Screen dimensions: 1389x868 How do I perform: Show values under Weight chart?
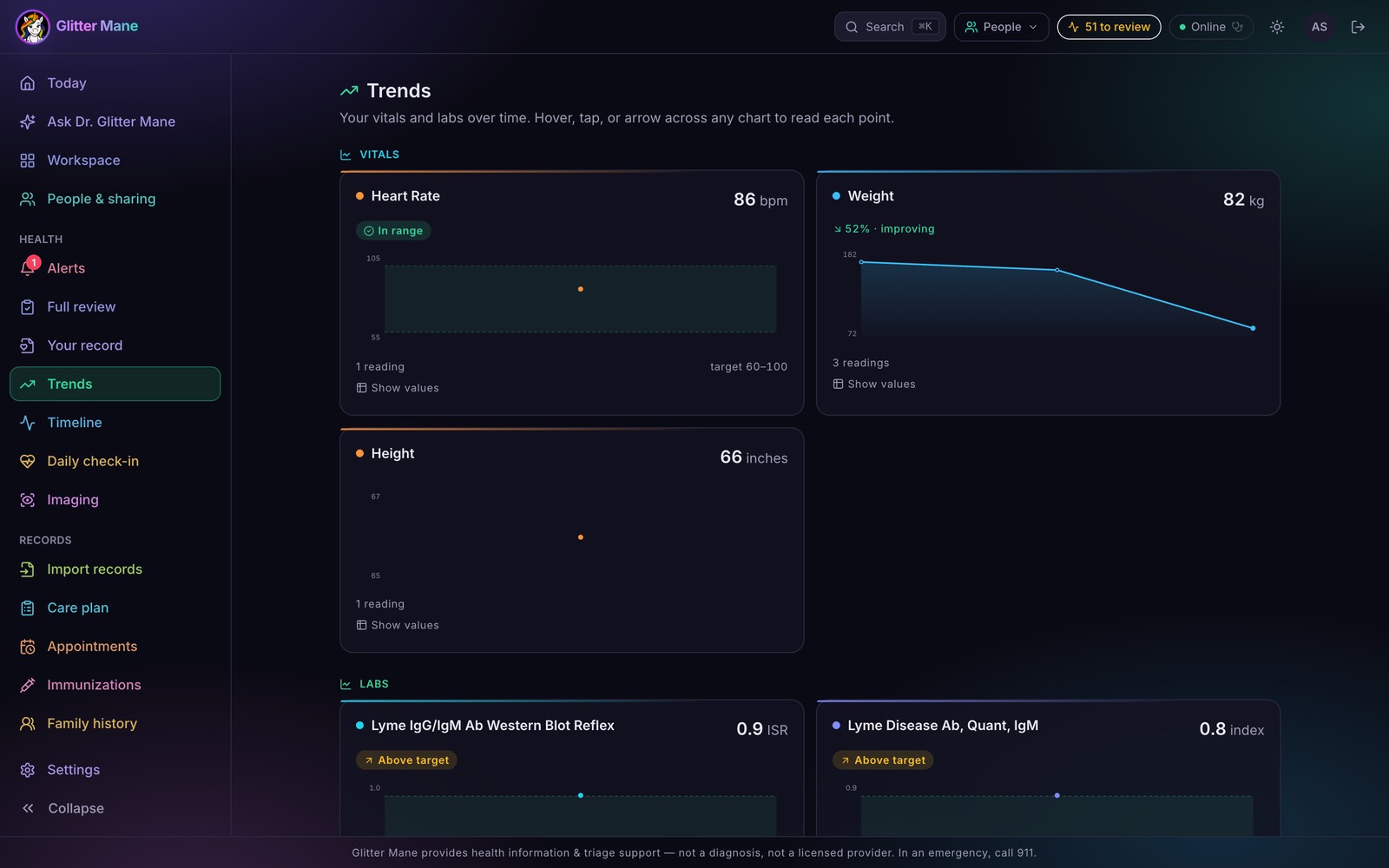(874, 384)
